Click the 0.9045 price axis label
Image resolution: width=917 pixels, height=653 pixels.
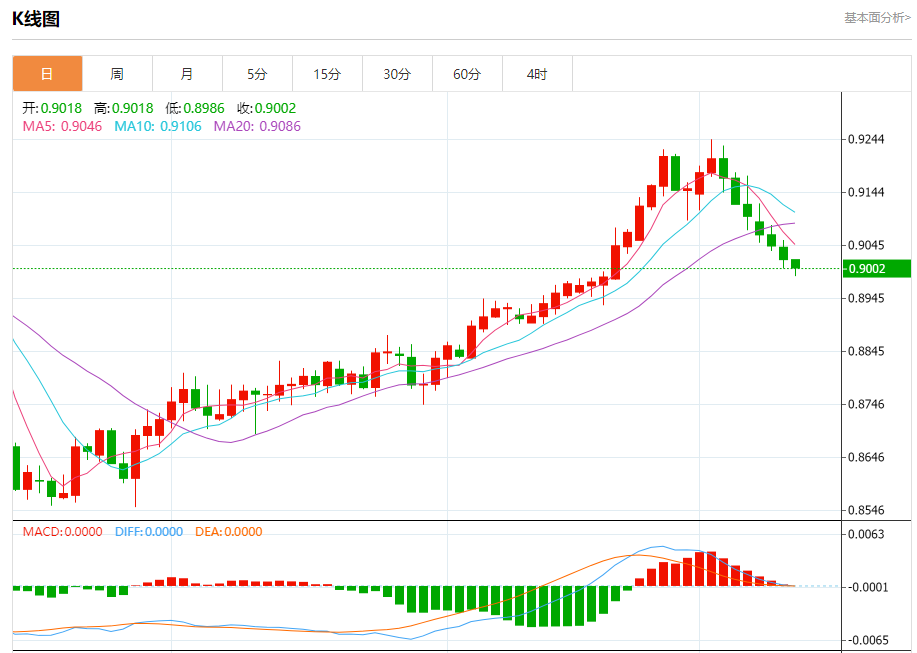(x=866, y=245)
